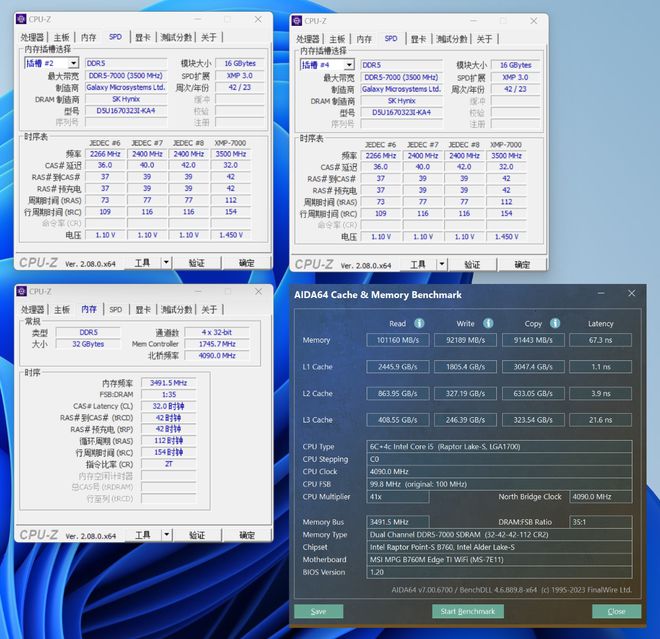This screenshot has width=660, height=639.
Task: Expand 工具 dropdown arrow in slot #4 window
Action: [442, 265]
